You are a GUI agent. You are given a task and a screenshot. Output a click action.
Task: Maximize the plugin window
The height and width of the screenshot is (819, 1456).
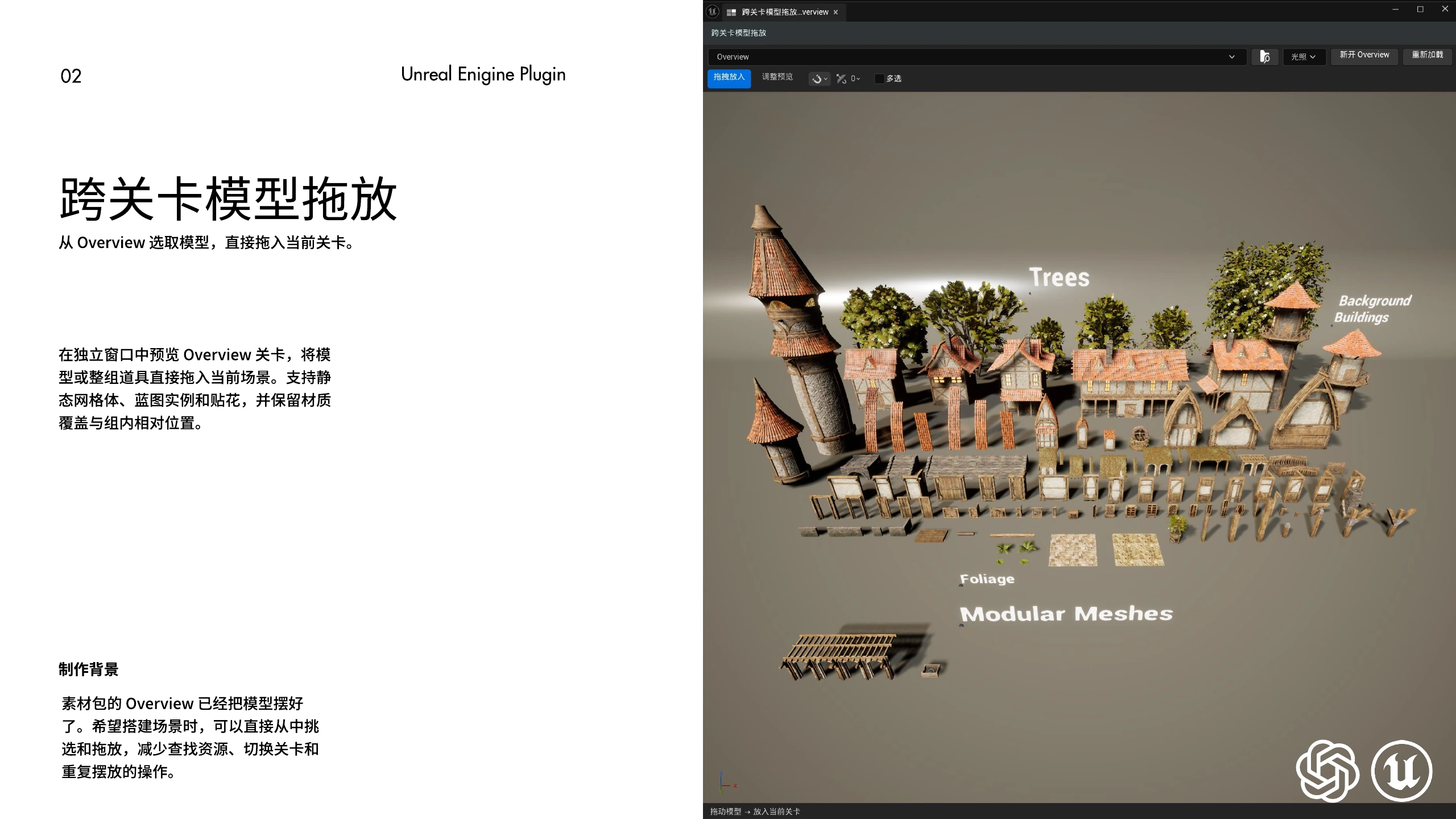point(1420,9)
